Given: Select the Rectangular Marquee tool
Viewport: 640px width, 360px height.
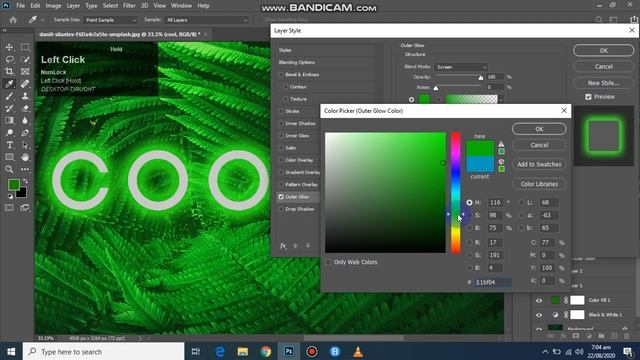Looking at the screenshot, I should click(x=25, y=47).
